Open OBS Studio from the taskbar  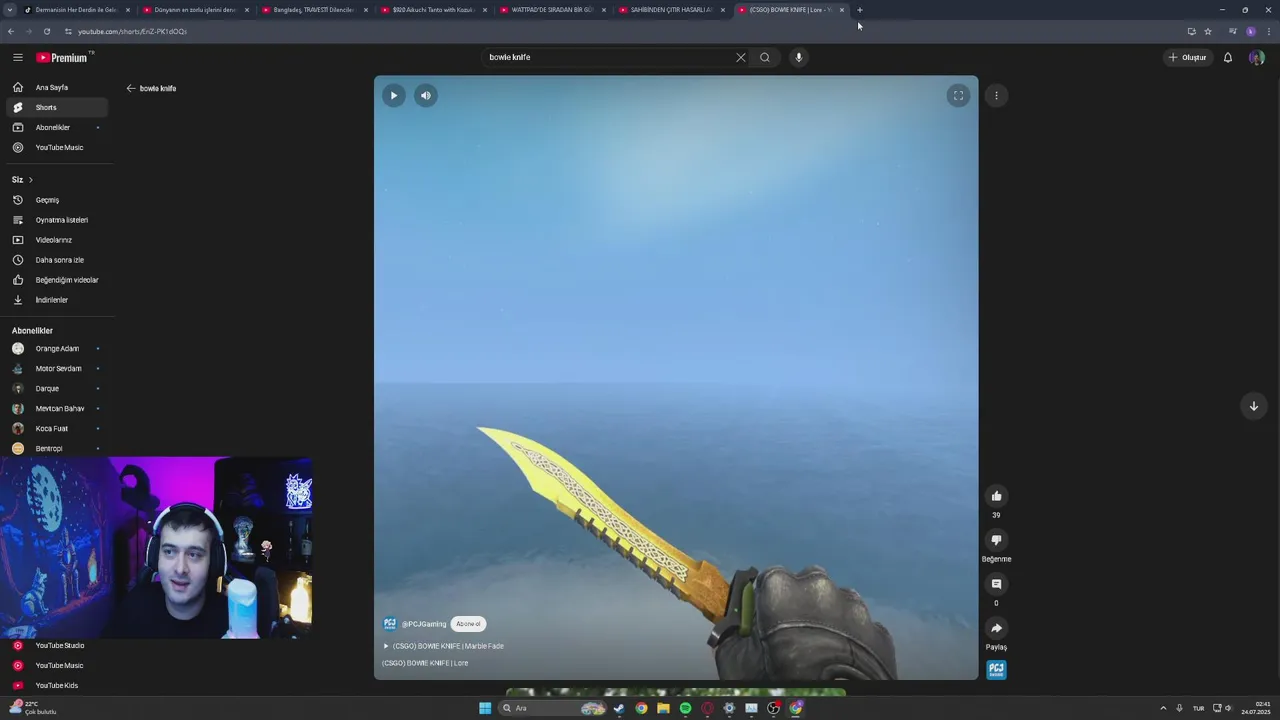point(773,708)
